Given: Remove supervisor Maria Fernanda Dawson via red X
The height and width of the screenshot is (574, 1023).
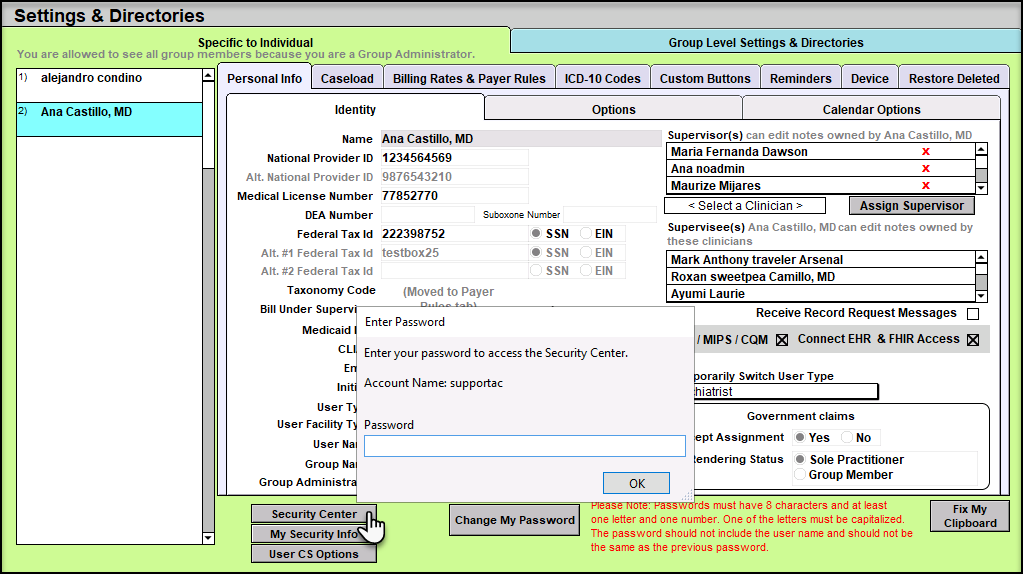Looking at the screenshot, I should tap(926, 152).
